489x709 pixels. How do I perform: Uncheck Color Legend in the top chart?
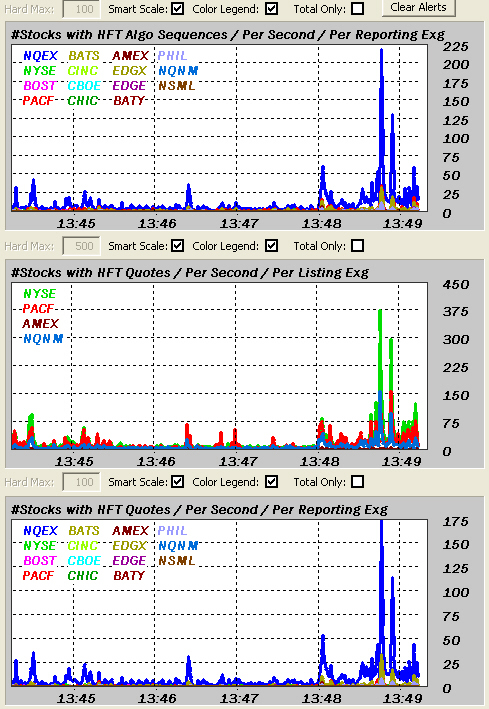(x=271, y=9)
